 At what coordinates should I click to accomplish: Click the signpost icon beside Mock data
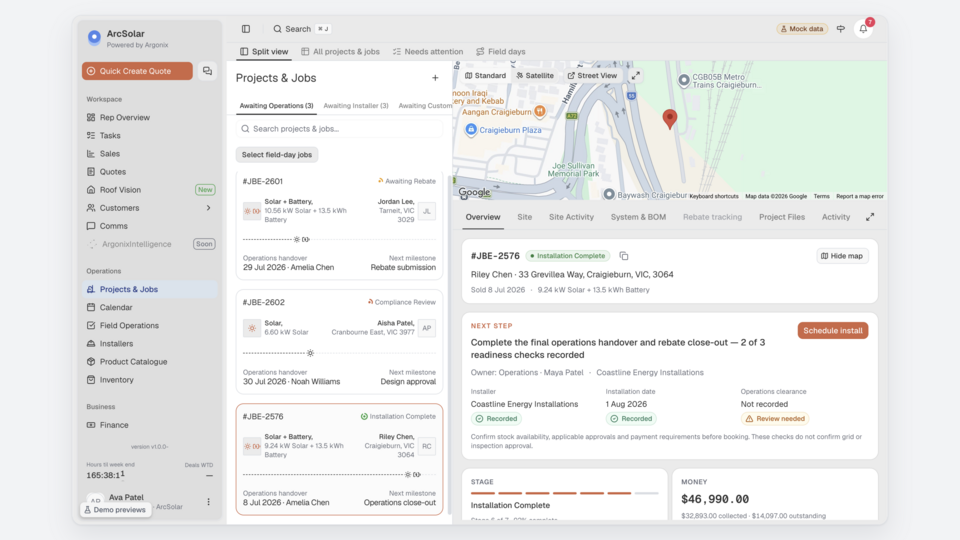tap(841, 29)
